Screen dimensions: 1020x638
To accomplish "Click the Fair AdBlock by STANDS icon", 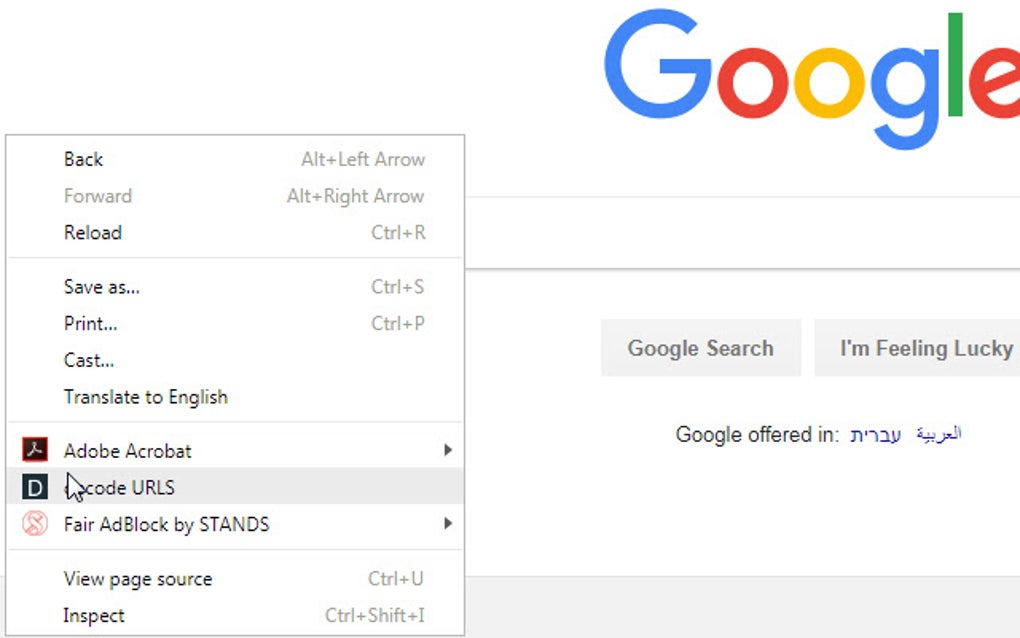I will 35,524.
